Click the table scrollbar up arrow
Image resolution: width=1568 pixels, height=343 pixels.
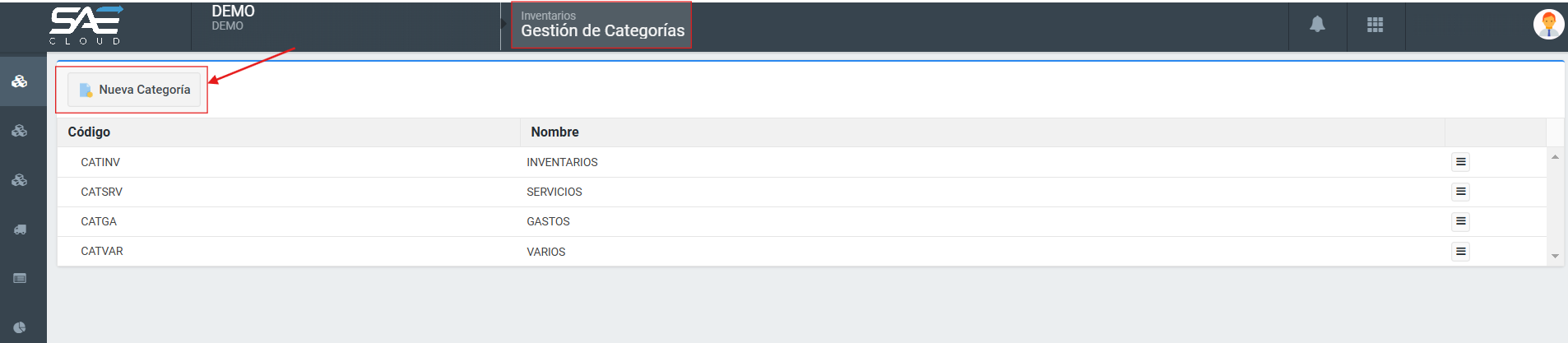tap(1555, 157)
